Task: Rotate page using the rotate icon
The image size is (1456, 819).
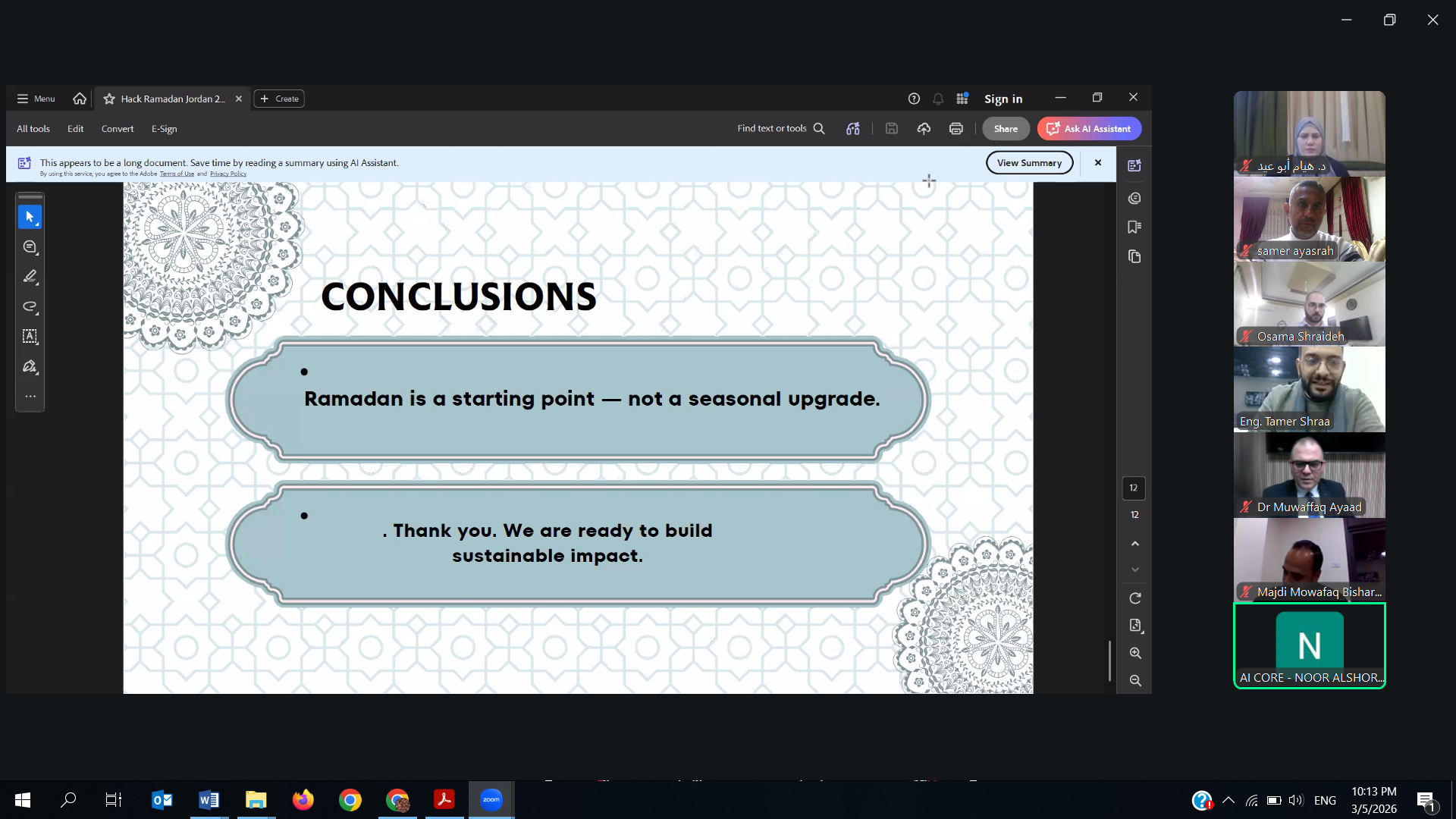Action: point(1134,598)
